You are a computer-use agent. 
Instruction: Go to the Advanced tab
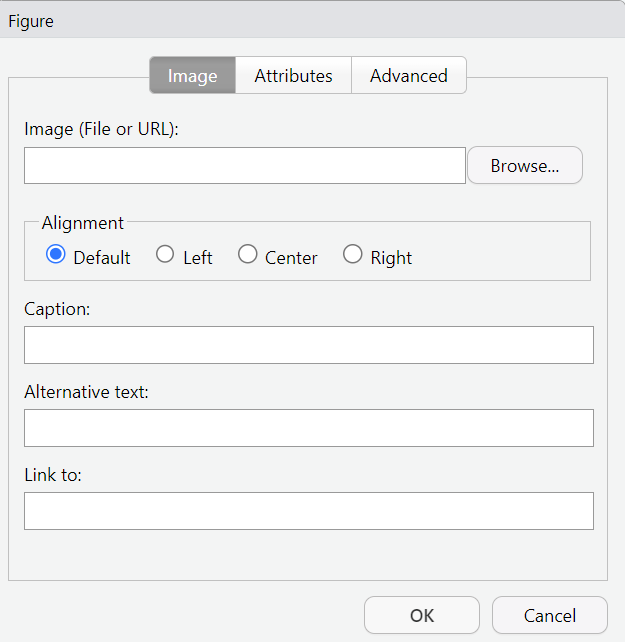click(x=409, y=75)
